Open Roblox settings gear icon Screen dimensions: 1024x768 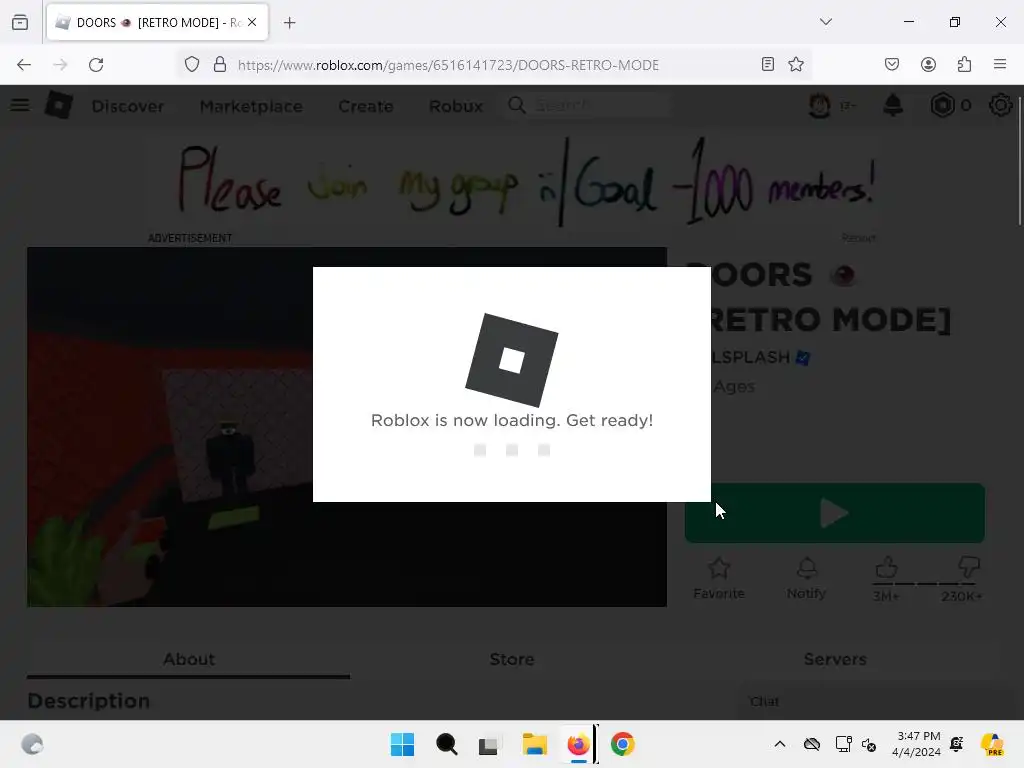1000,105
